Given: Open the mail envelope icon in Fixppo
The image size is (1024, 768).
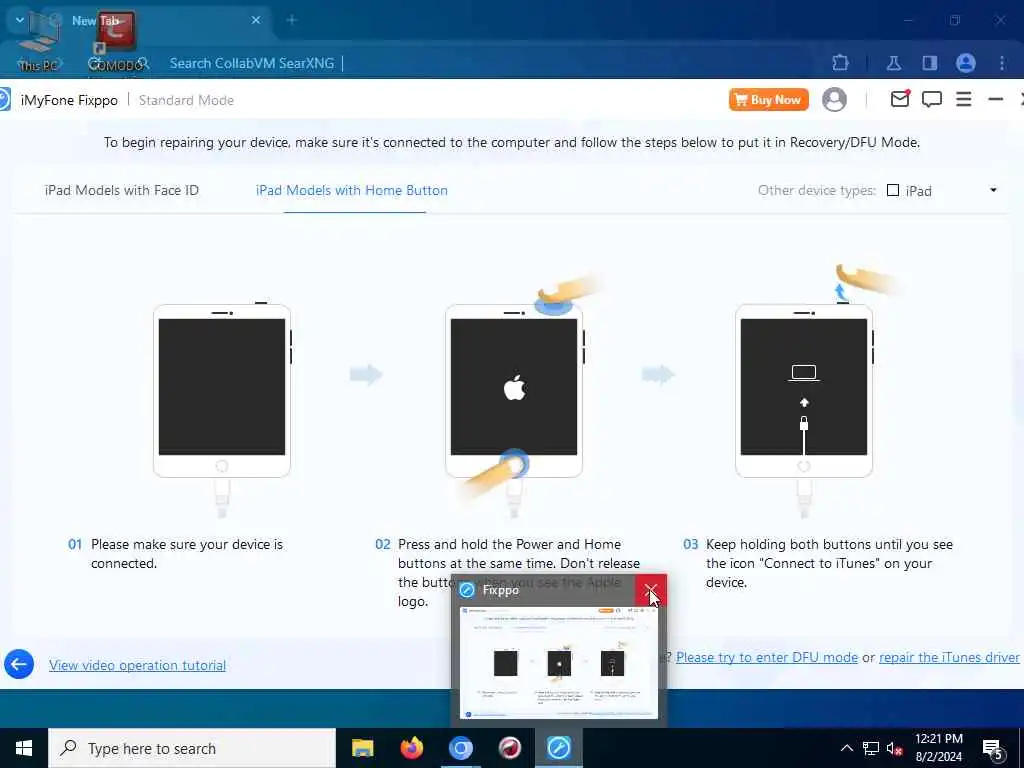Looking at the screenshot, I should tap(900, 99).
